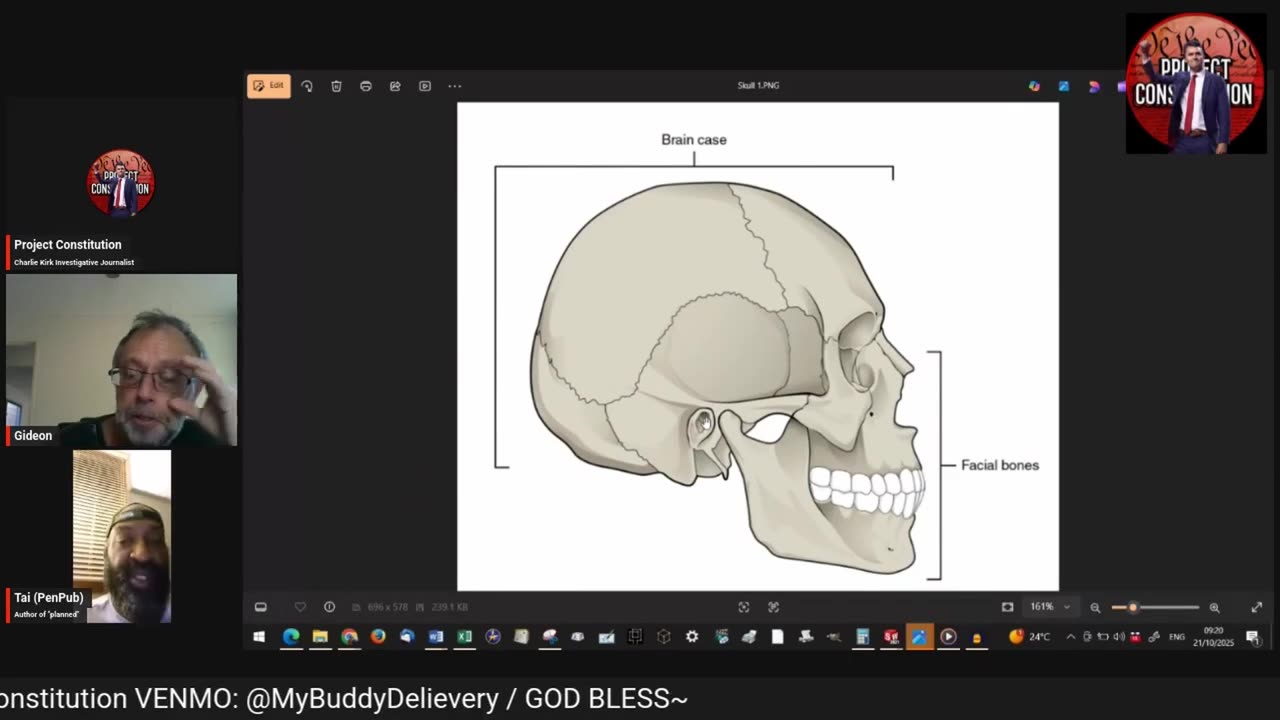Select Tai (PenPub) webcam video tile

pyautogui.click(x=122, y=537)
